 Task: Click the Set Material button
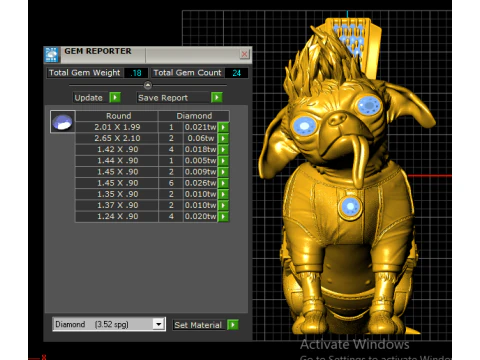click(198, 325)
